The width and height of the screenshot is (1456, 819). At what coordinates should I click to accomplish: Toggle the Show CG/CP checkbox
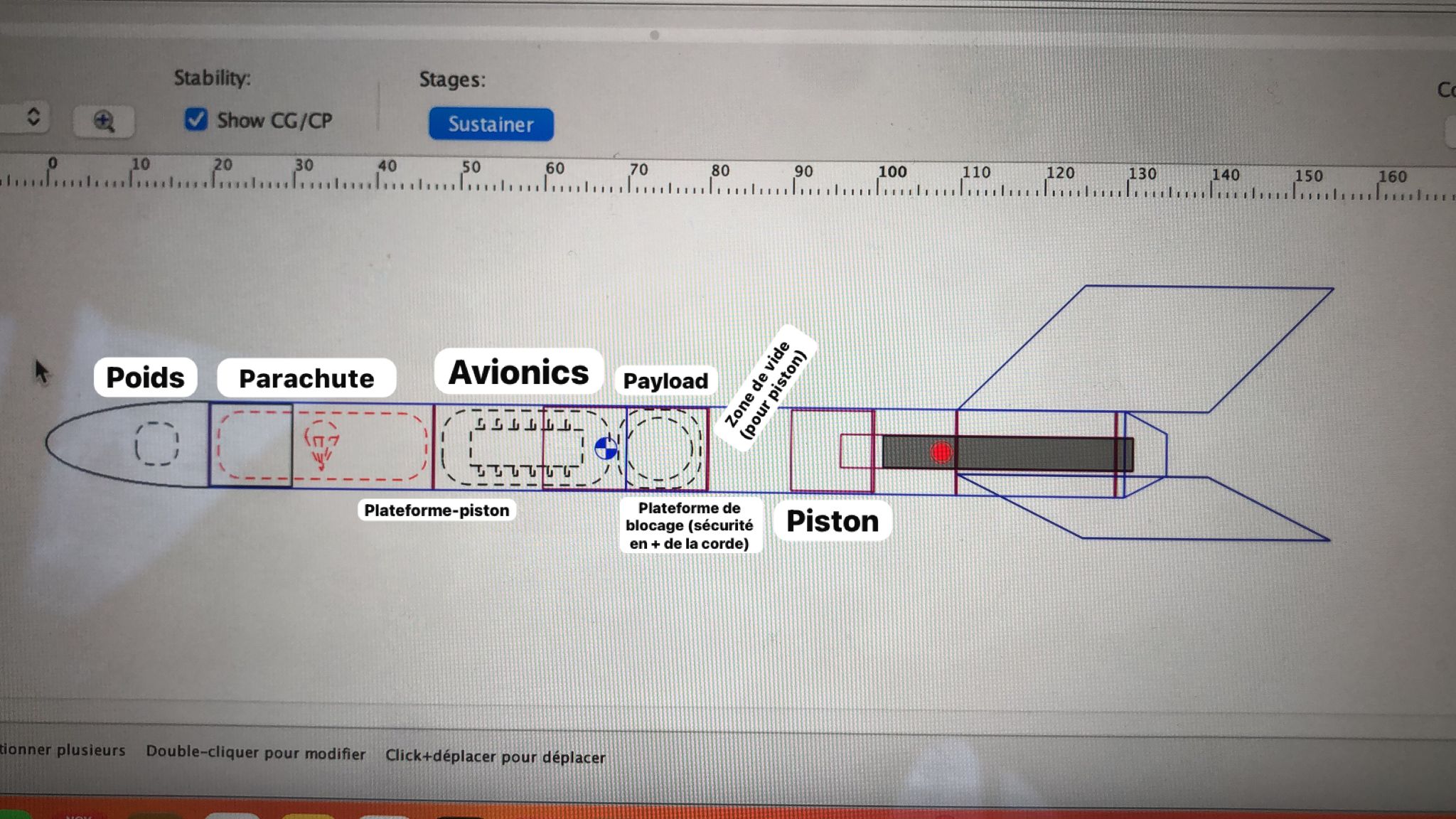tap(196, 119)
